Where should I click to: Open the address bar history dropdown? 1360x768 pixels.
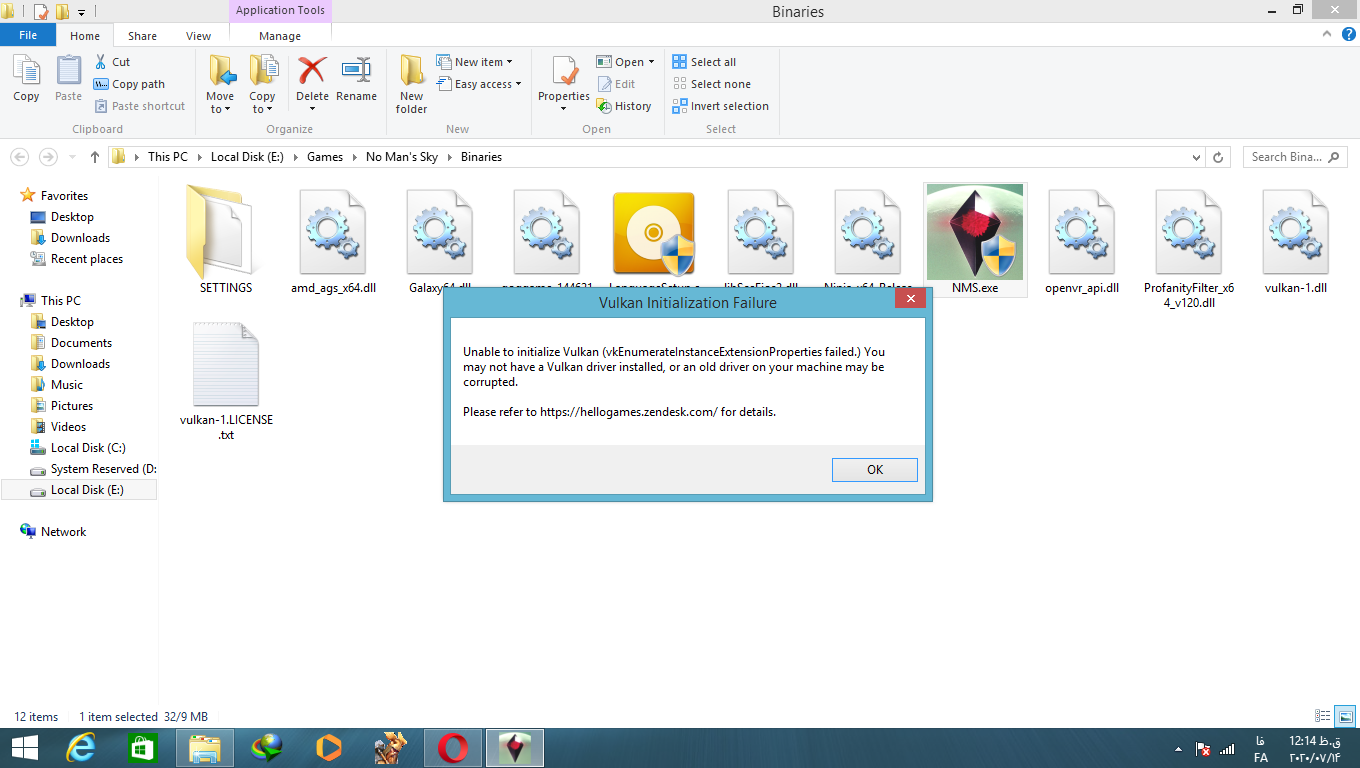(x=1197, y=157)
